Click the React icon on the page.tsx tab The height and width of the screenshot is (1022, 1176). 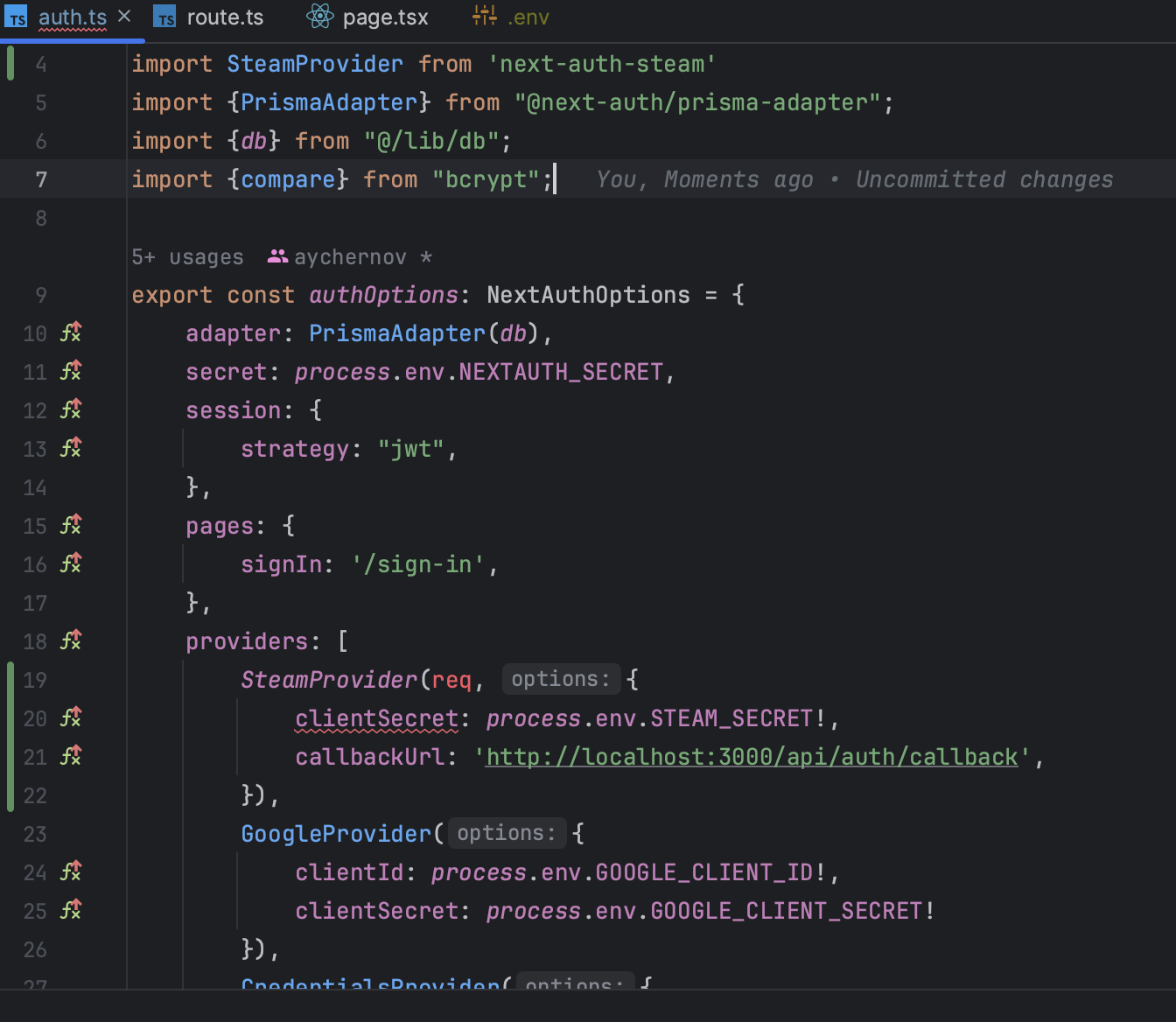(x=319, y=16)
